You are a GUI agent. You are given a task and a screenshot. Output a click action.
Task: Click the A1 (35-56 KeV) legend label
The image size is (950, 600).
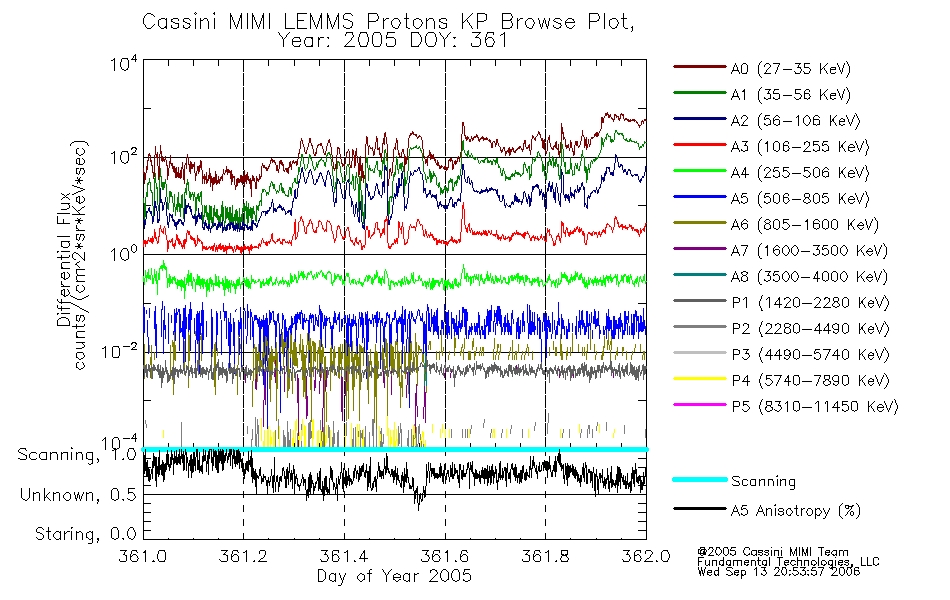pos(790,95)
